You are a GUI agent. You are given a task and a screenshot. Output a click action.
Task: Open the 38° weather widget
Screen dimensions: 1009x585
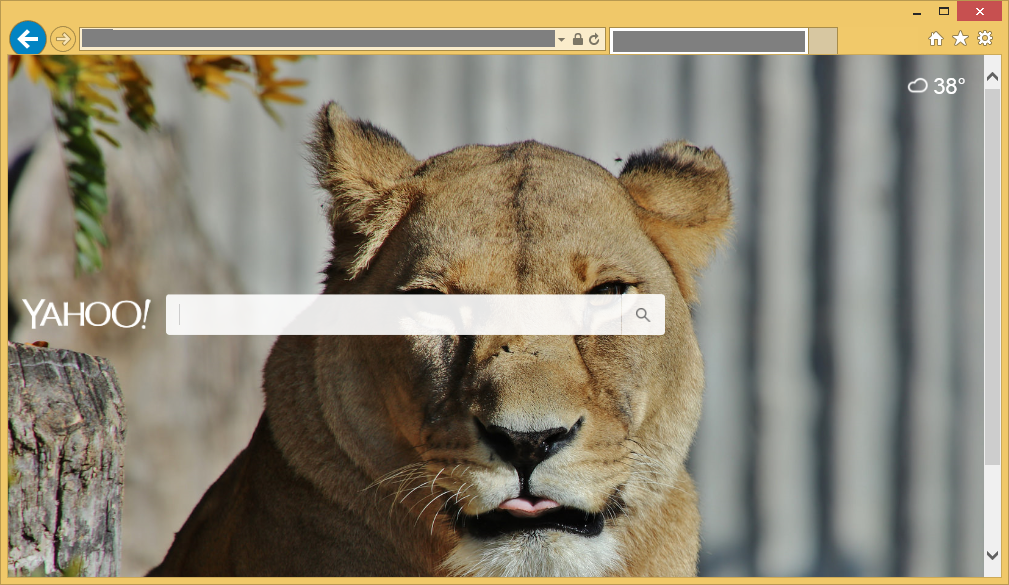coord(936,86)
